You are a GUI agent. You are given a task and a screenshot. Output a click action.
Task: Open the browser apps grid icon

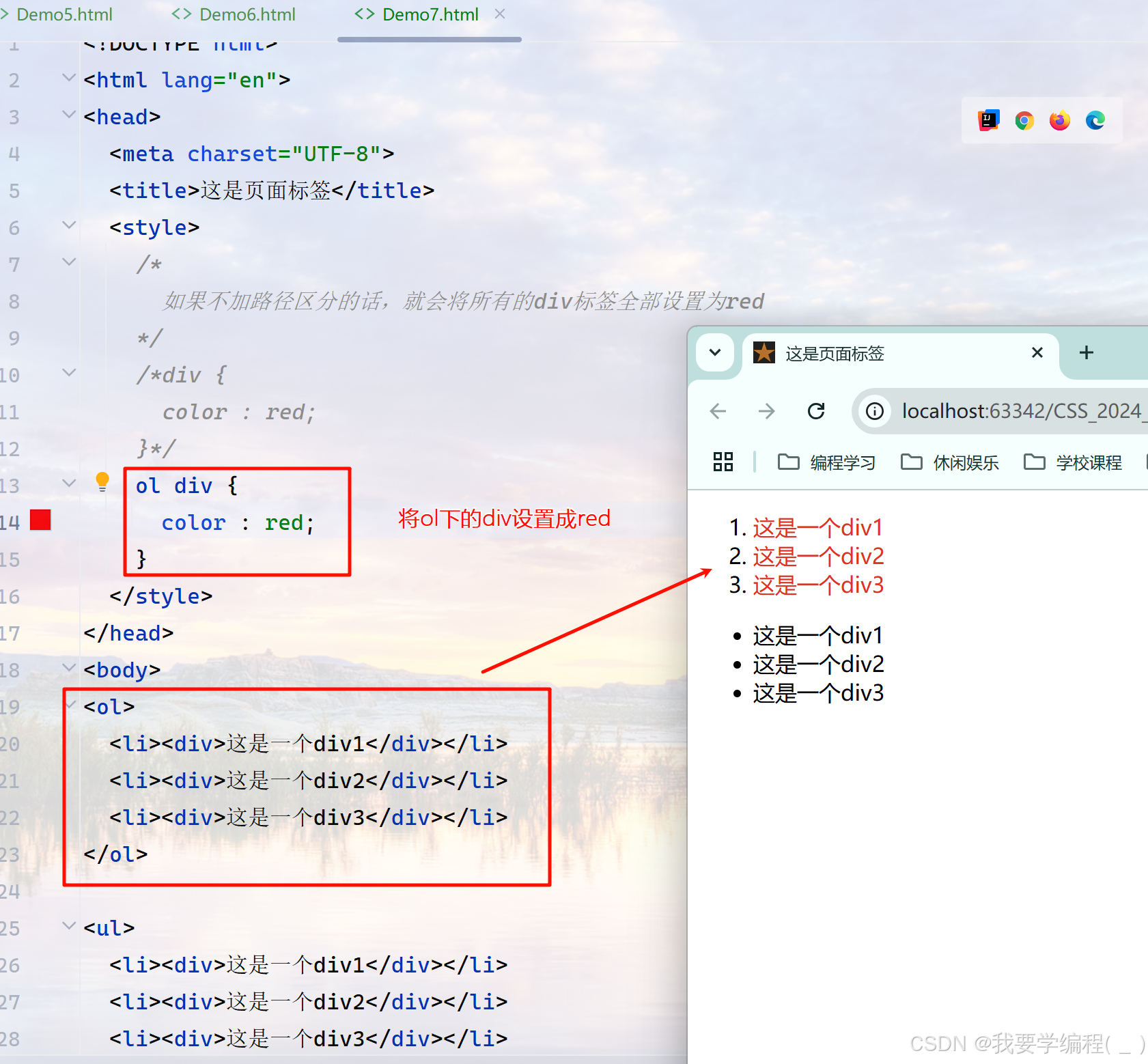[723, 462]
